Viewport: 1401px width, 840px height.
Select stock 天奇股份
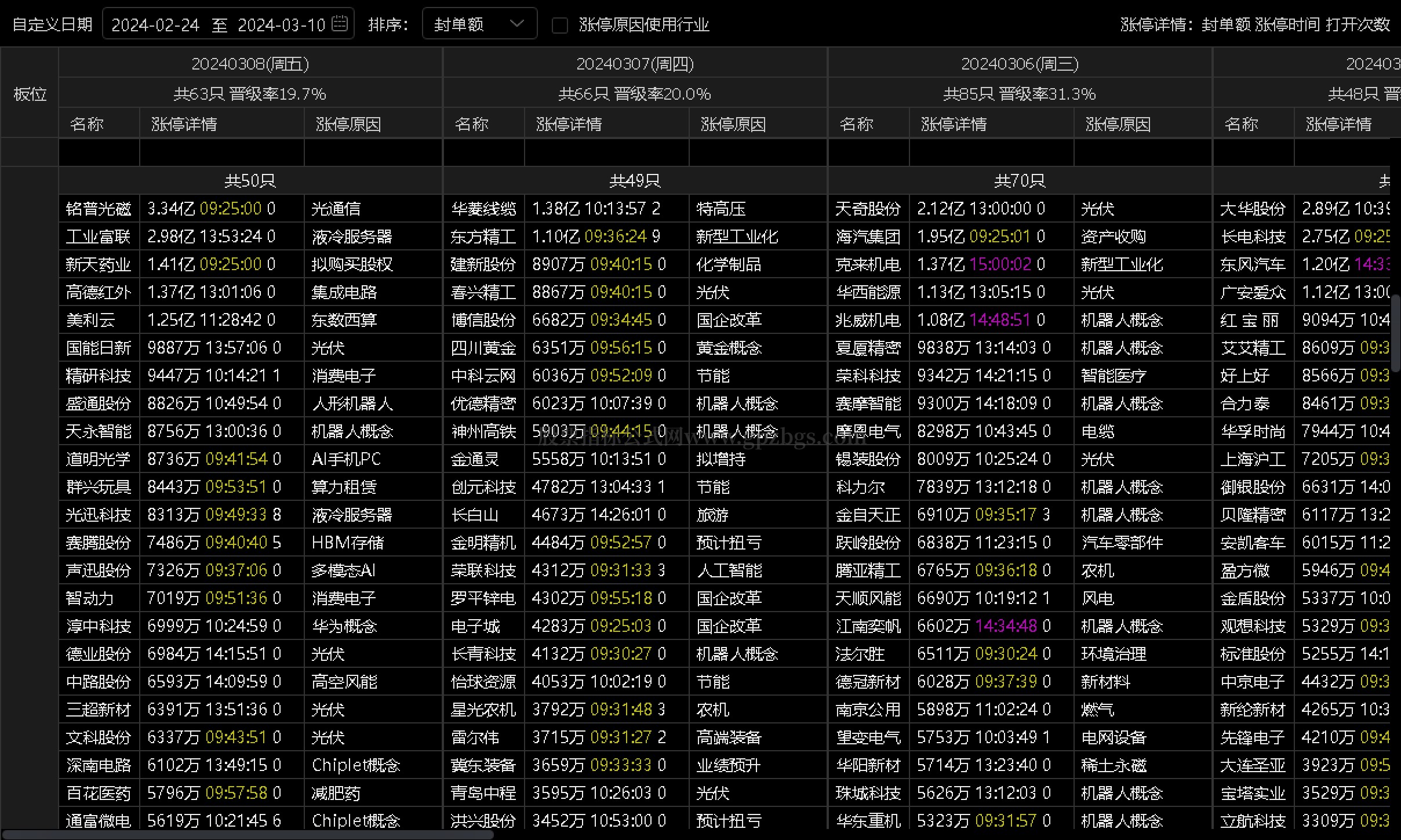(868, 208)
